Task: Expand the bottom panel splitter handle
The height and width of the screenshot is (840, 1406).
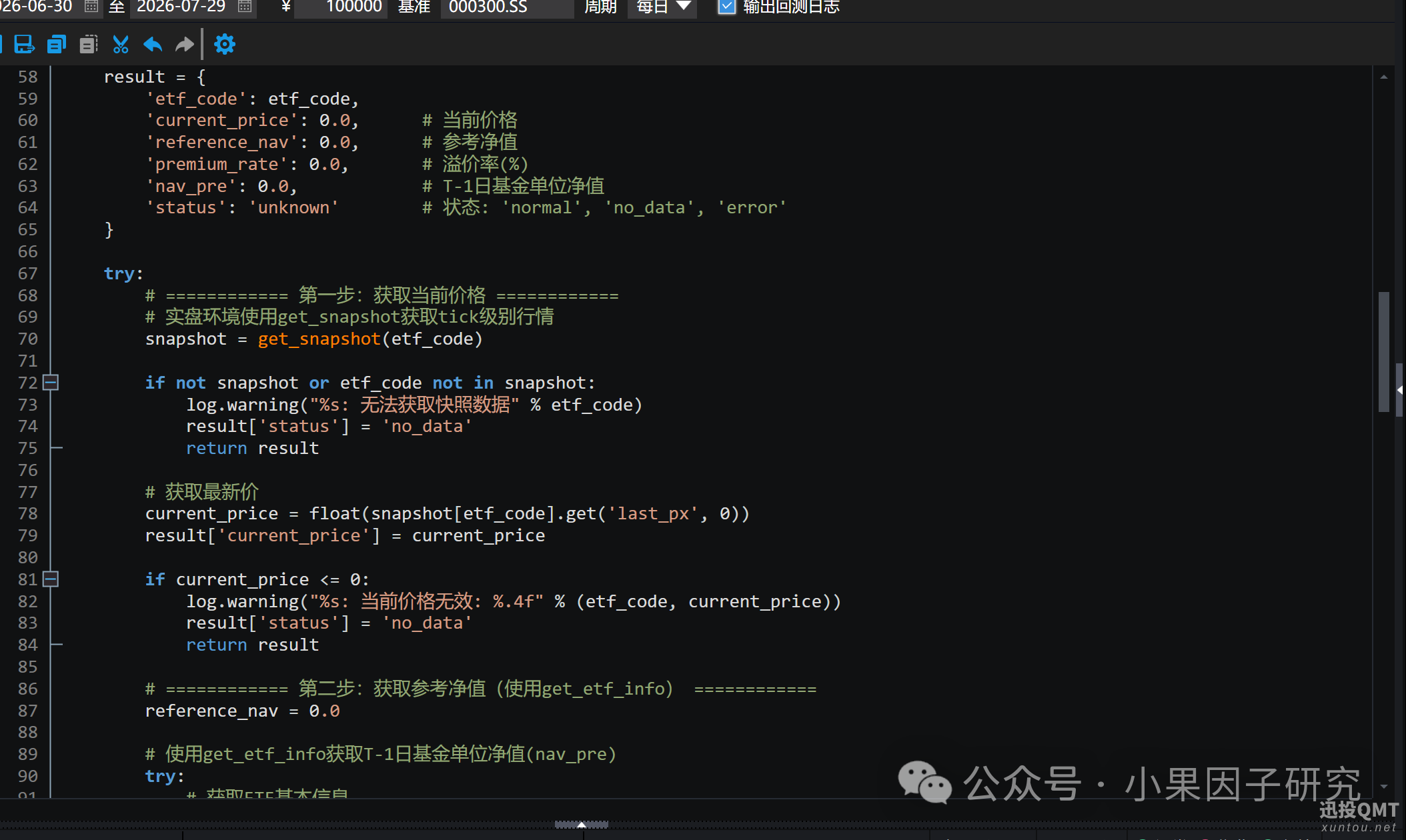Action: pos(582,825)
